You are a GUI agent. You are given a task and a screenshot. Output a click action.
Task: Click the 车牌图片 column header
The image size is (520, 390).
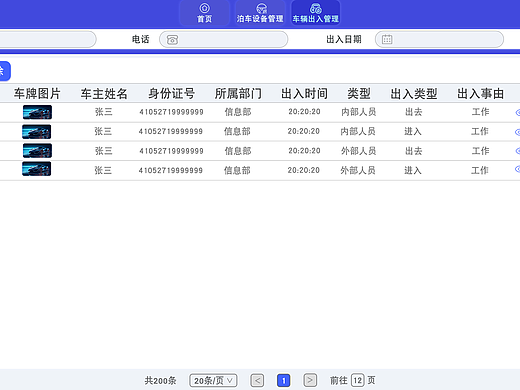(37, 94)
